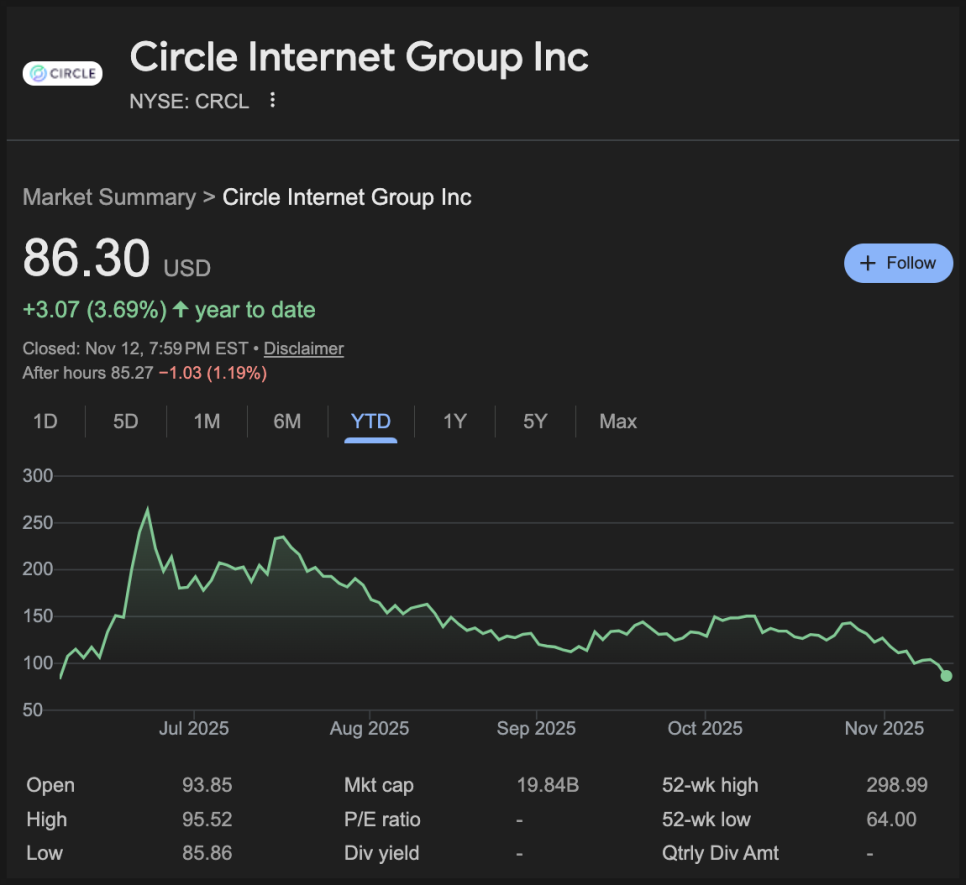
Task: Click the Jul 2025 axis label
Action: (x=194, y=728)
